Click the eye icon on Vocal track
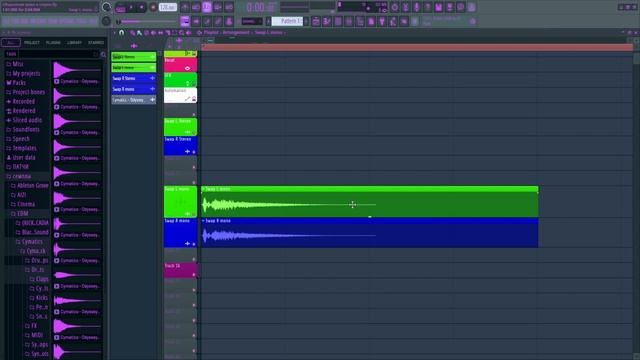This screenshot has height=360, width=640. point(187,68)
